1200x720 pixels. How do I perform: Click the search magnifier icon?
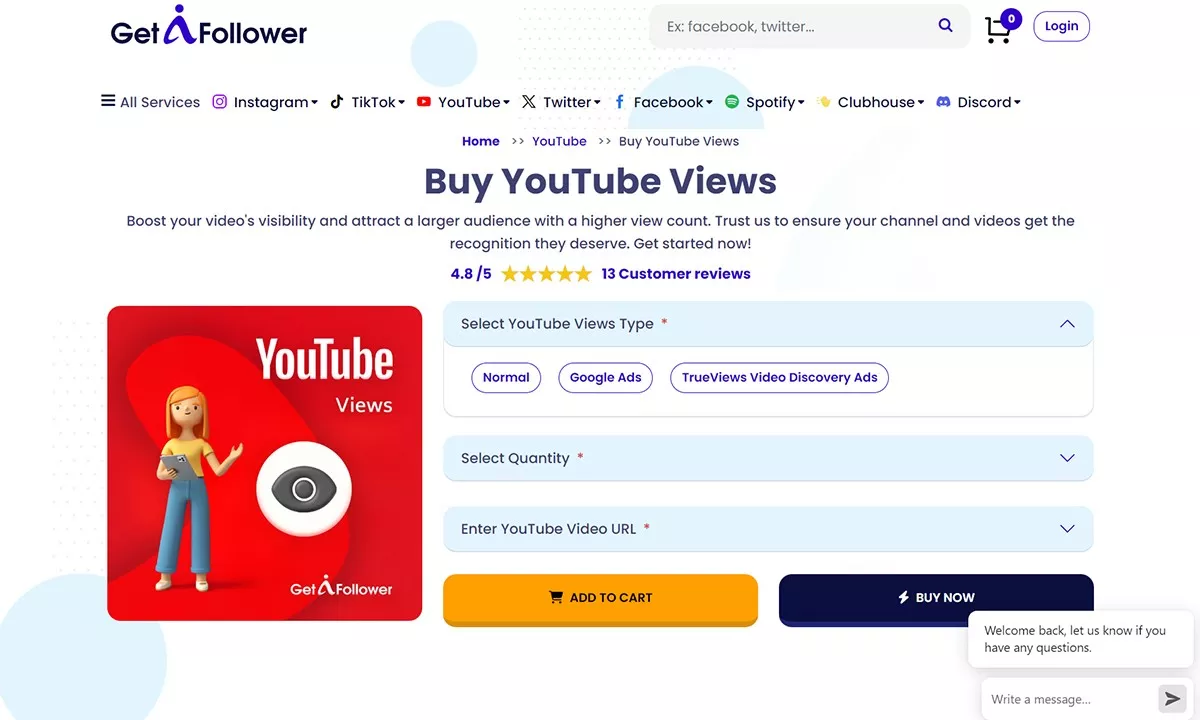coord(945,26)
